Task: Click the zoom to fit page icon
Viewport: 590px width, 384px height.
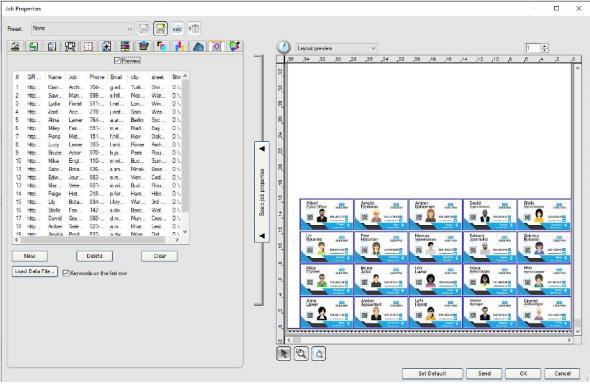Action: point(319,354)
